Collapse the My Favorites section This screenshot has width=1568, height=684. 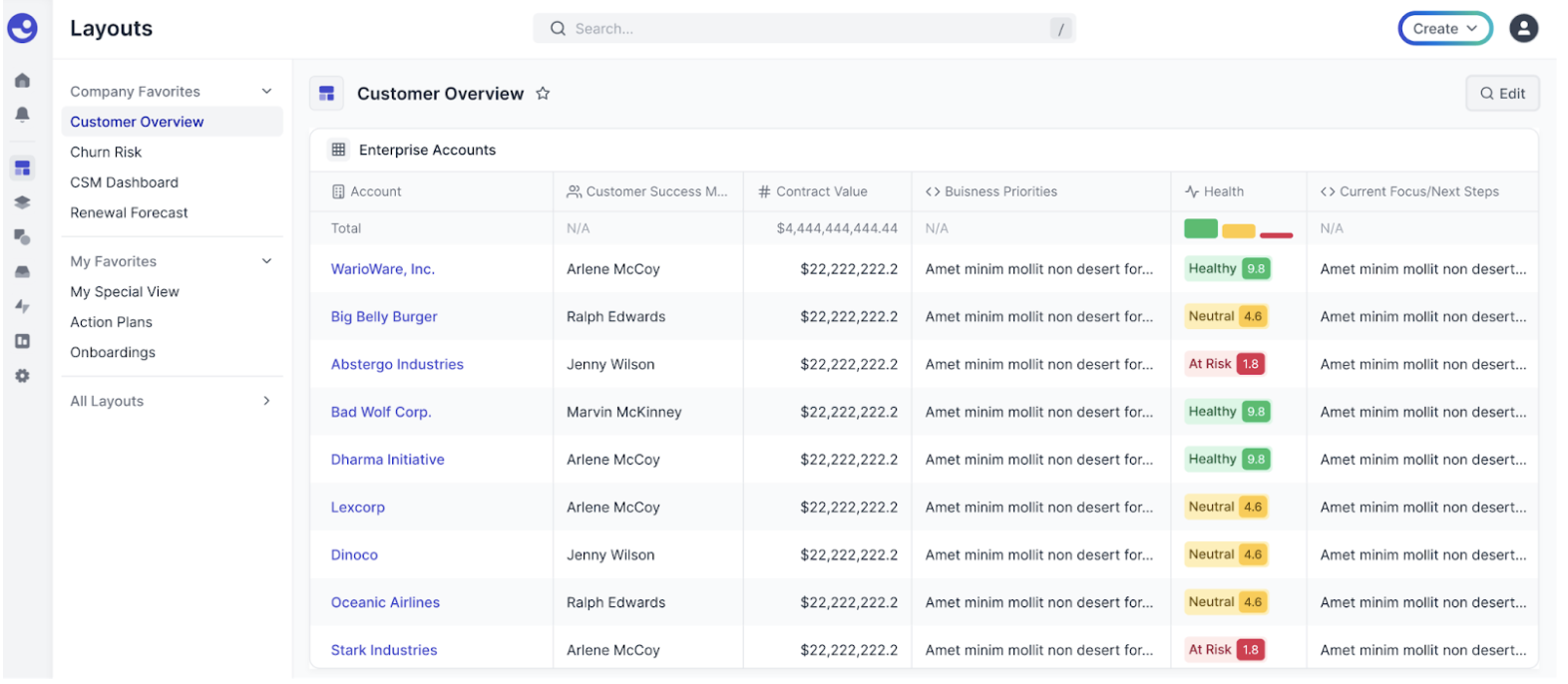pyautogui.click(x=266, y=261)
